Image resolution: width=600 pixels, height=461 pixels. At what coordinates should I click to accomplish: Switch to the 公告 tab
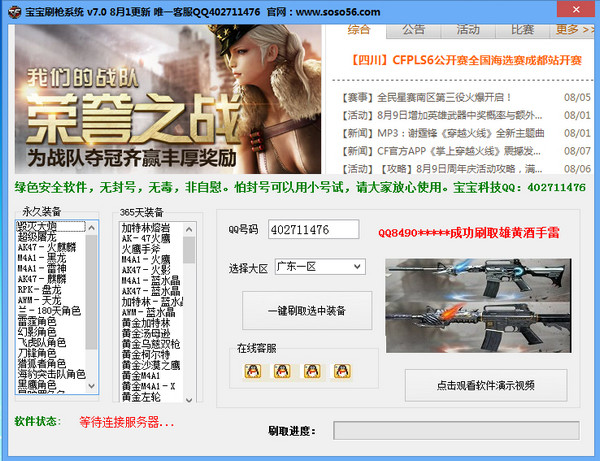click(x=413, y=30)
